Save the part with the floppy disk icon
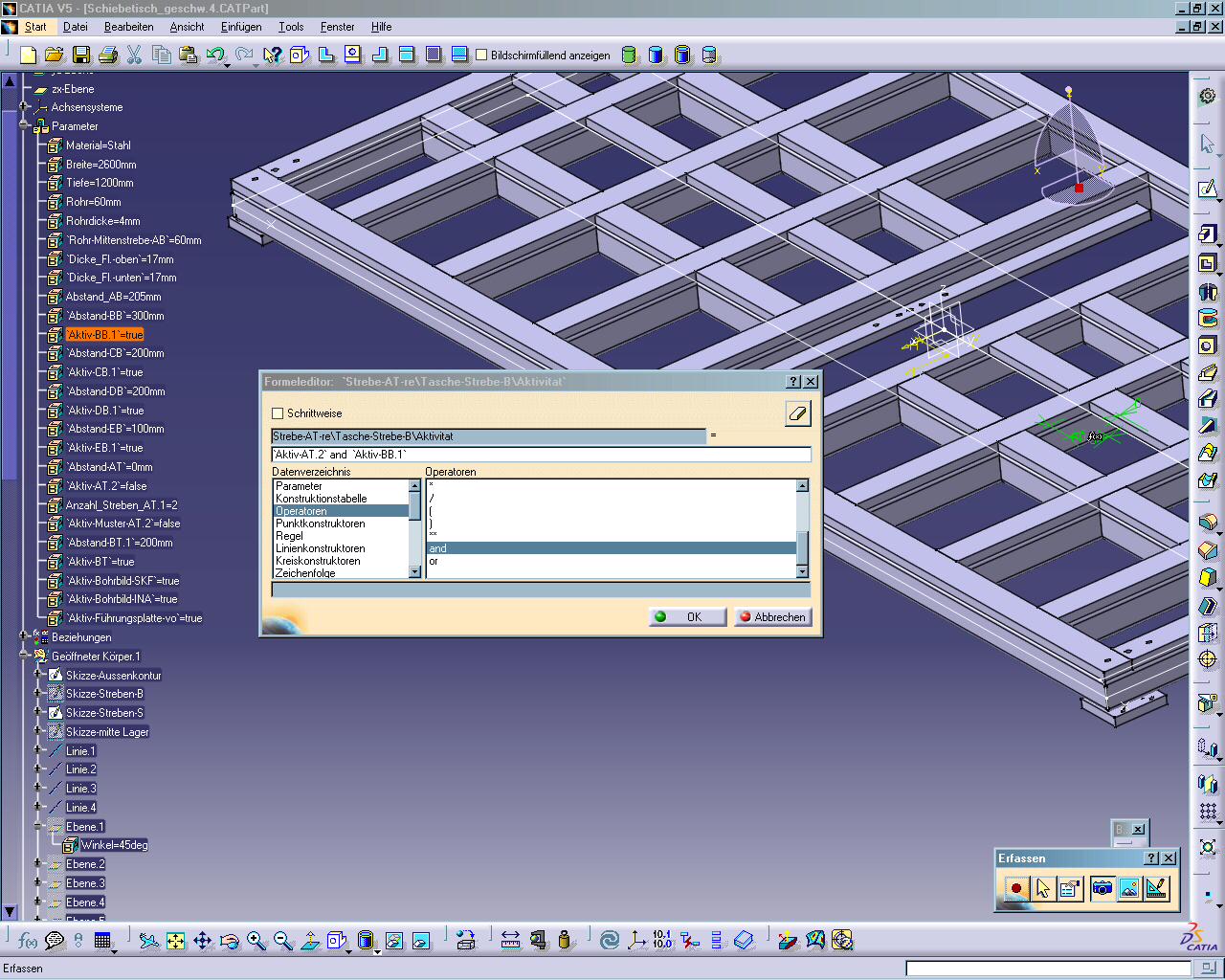This screenshot has height=980, width=1225. 81,56
